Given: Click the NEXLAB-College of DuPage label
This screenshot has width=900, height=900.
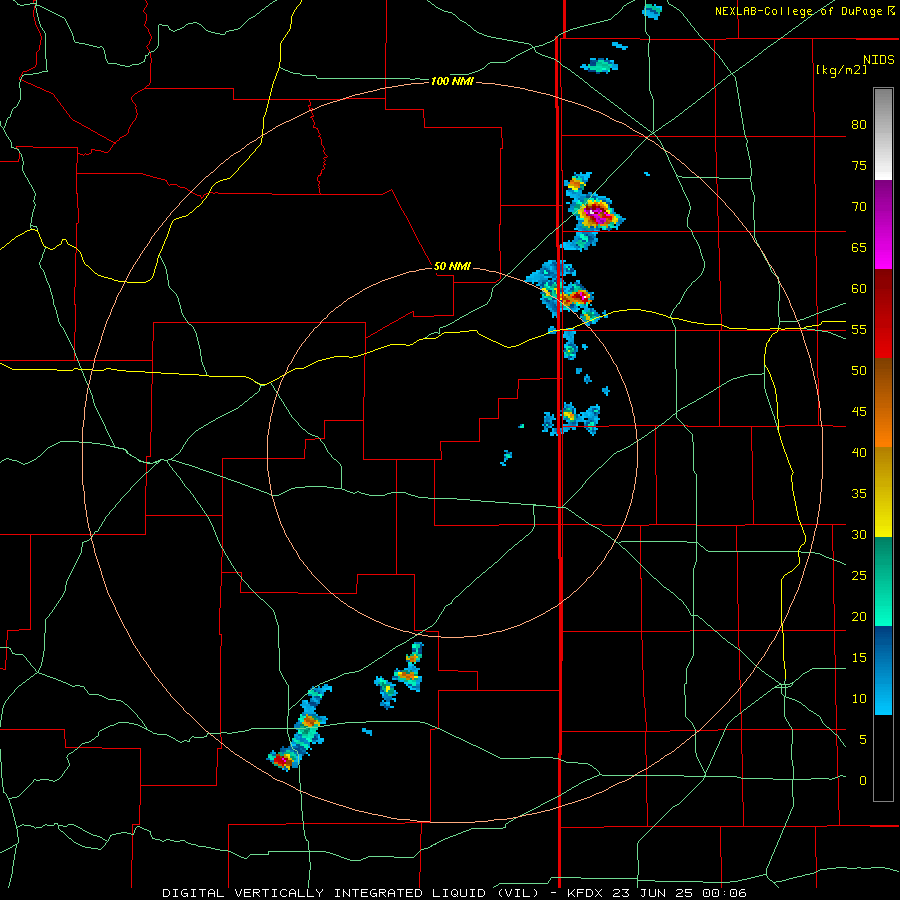Looking at the screenshot, I should pyautogui.click(x=798, y=11).
